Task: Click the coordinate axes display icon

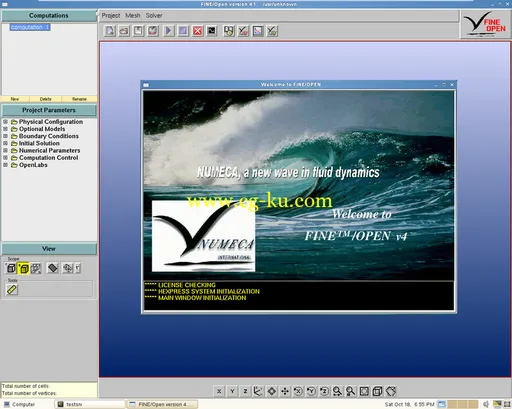Action: tap(258, 391)
